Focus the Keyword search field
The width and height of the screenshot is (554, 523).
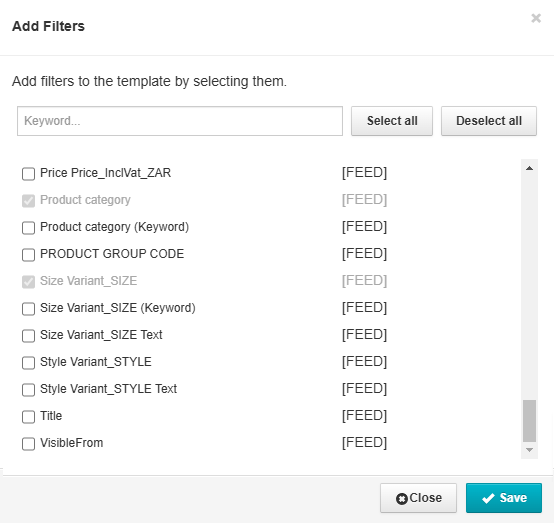180,121
